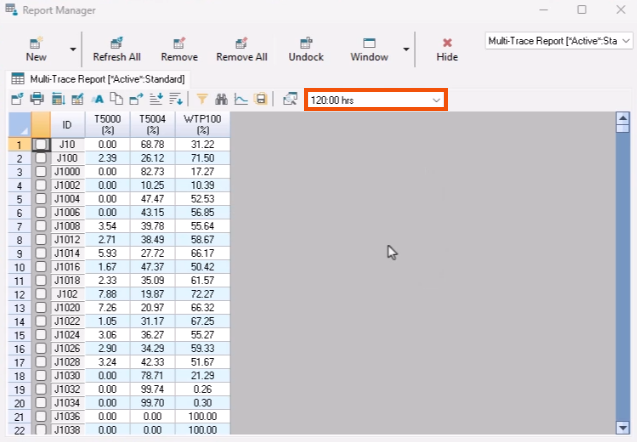Screen dimensions: 637x442
Task: Click the export report icon
Action: click(x=136, y=99)
